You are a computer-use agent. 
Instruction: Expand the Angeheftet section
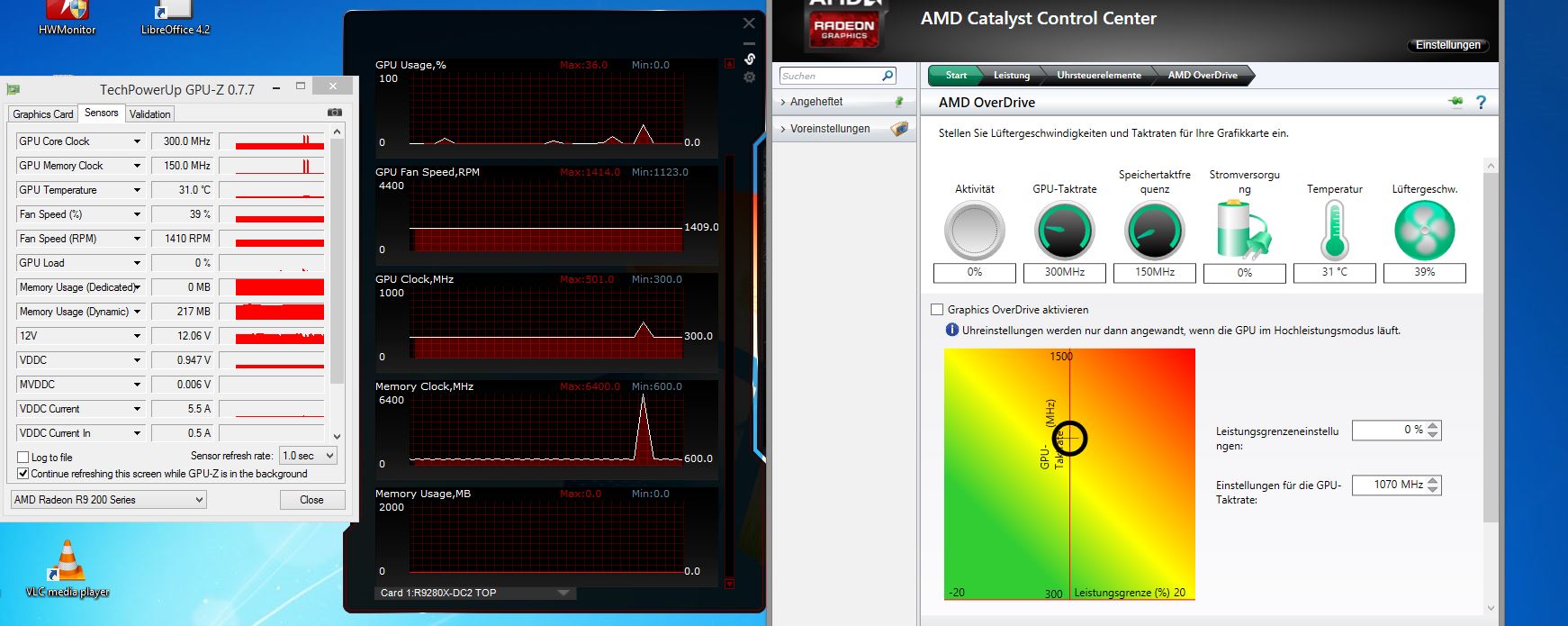pyautogui.click(x=844, y=102)
